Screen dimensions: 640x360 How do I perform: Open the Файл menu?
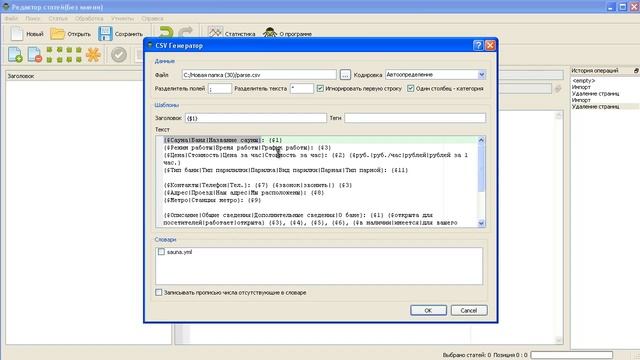click(x=11, y=18)
